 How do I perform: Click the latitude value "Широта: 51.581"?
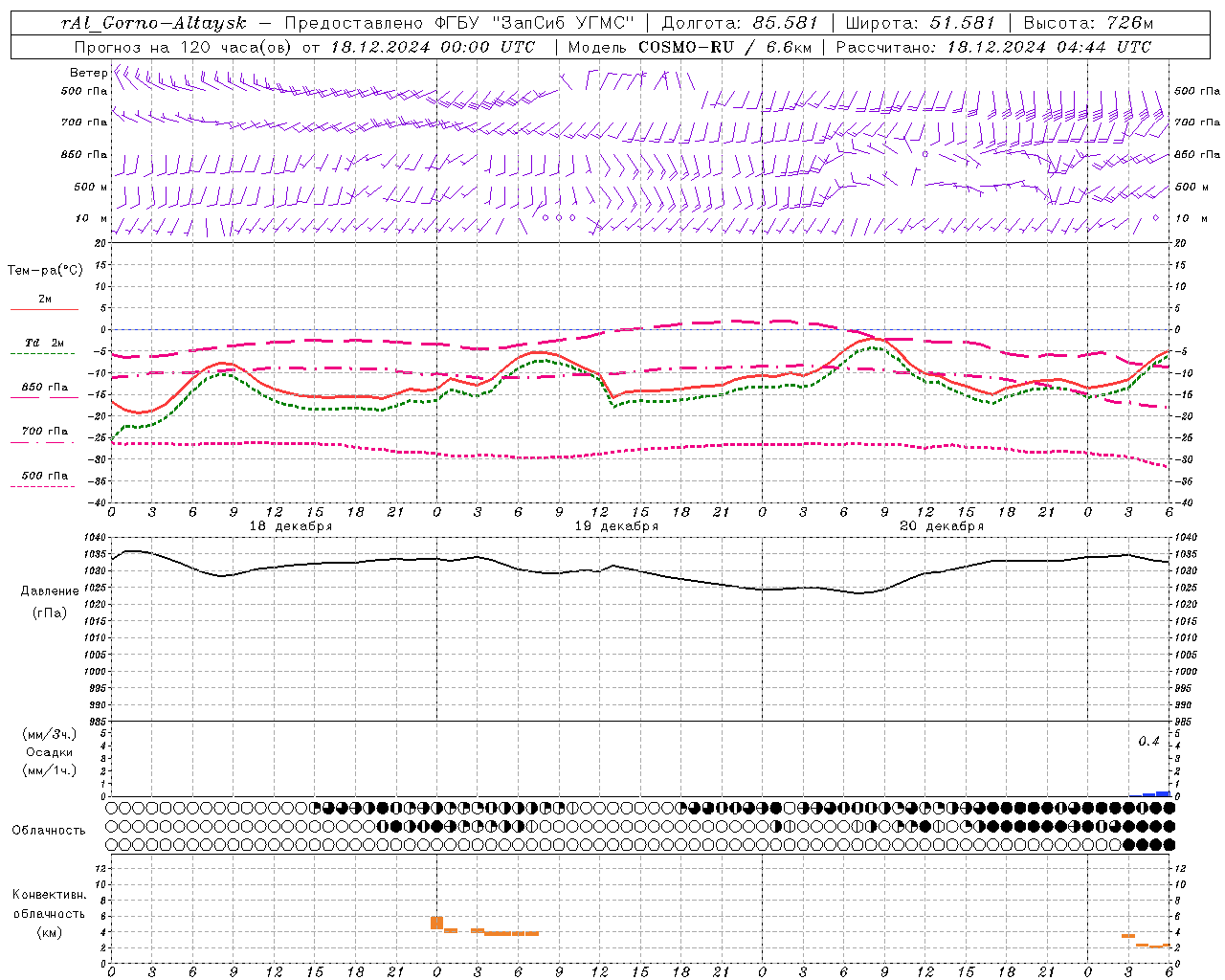[920, 23]
